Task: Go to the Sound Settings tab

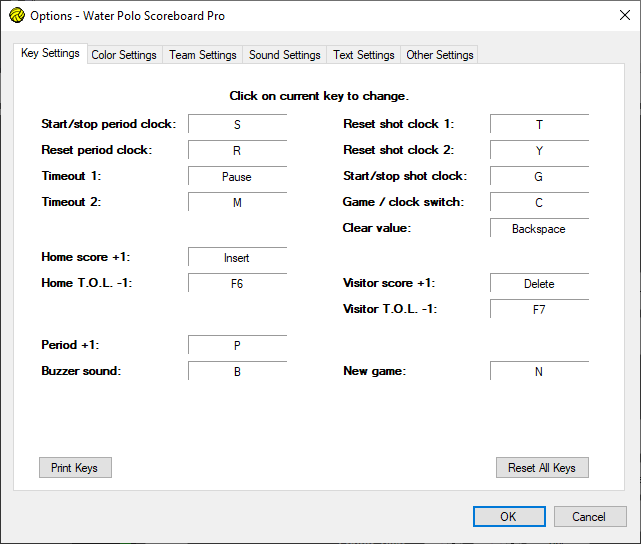Action: (x=285, y=55)
